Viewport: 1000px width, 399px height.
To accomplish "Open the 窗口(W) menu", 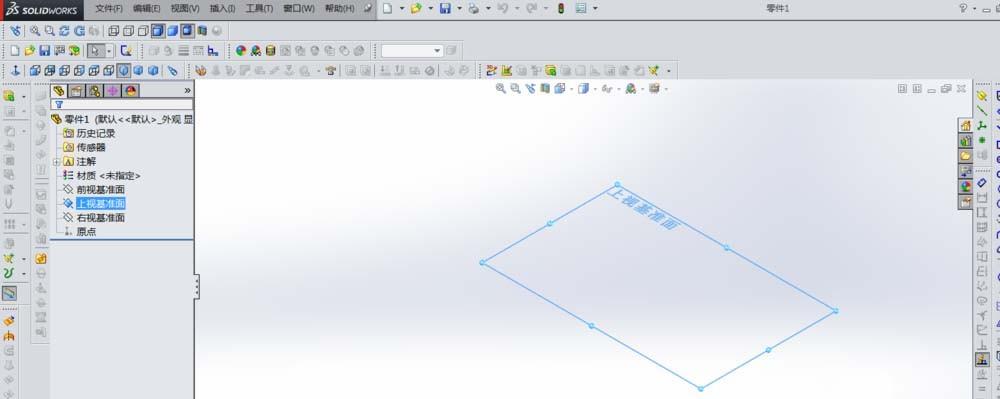I will [299, 8].
